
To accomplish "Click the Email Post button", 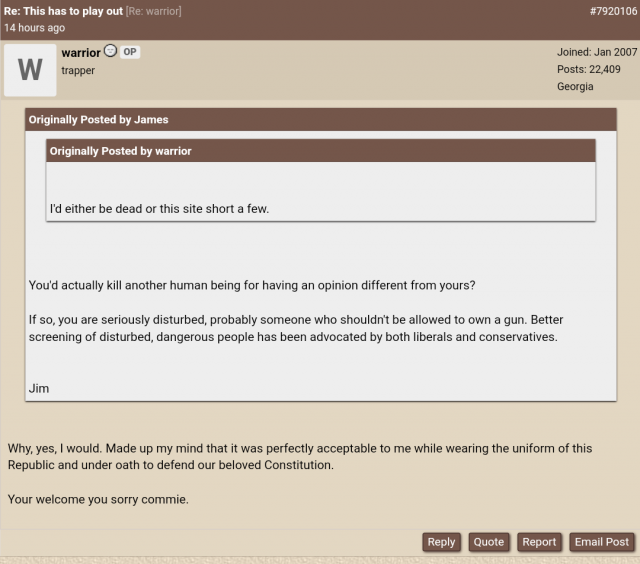I will click(x=602, y=542).
